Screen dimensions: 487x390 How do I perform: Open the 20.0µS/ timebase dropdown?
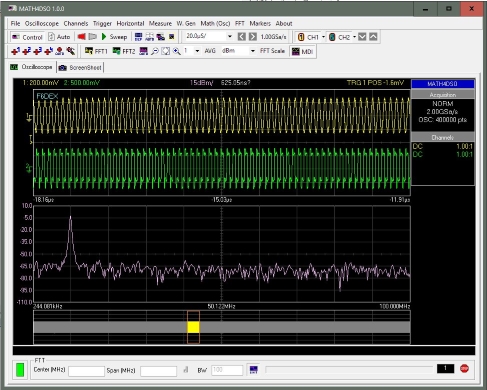[x=230, y=36]
